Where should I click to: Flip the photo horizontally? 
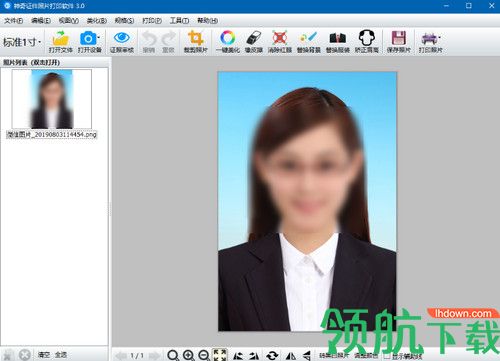pyautogui.click(x=291, y=356)
